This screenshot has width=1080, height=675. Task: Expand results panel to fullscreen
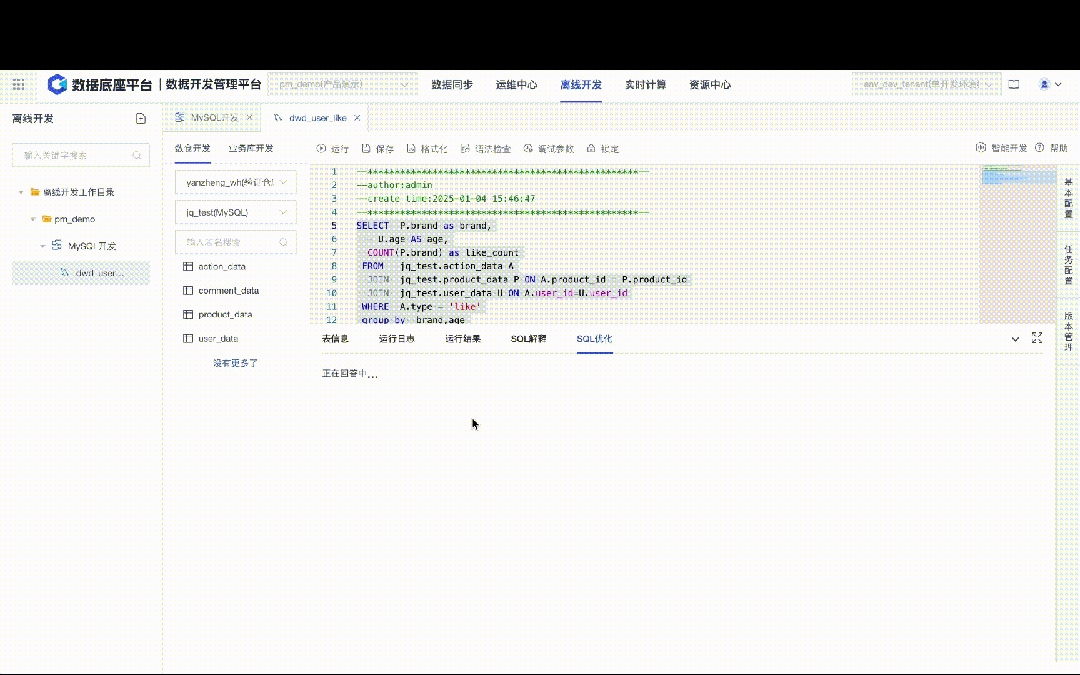click(x=1037, y=338)
